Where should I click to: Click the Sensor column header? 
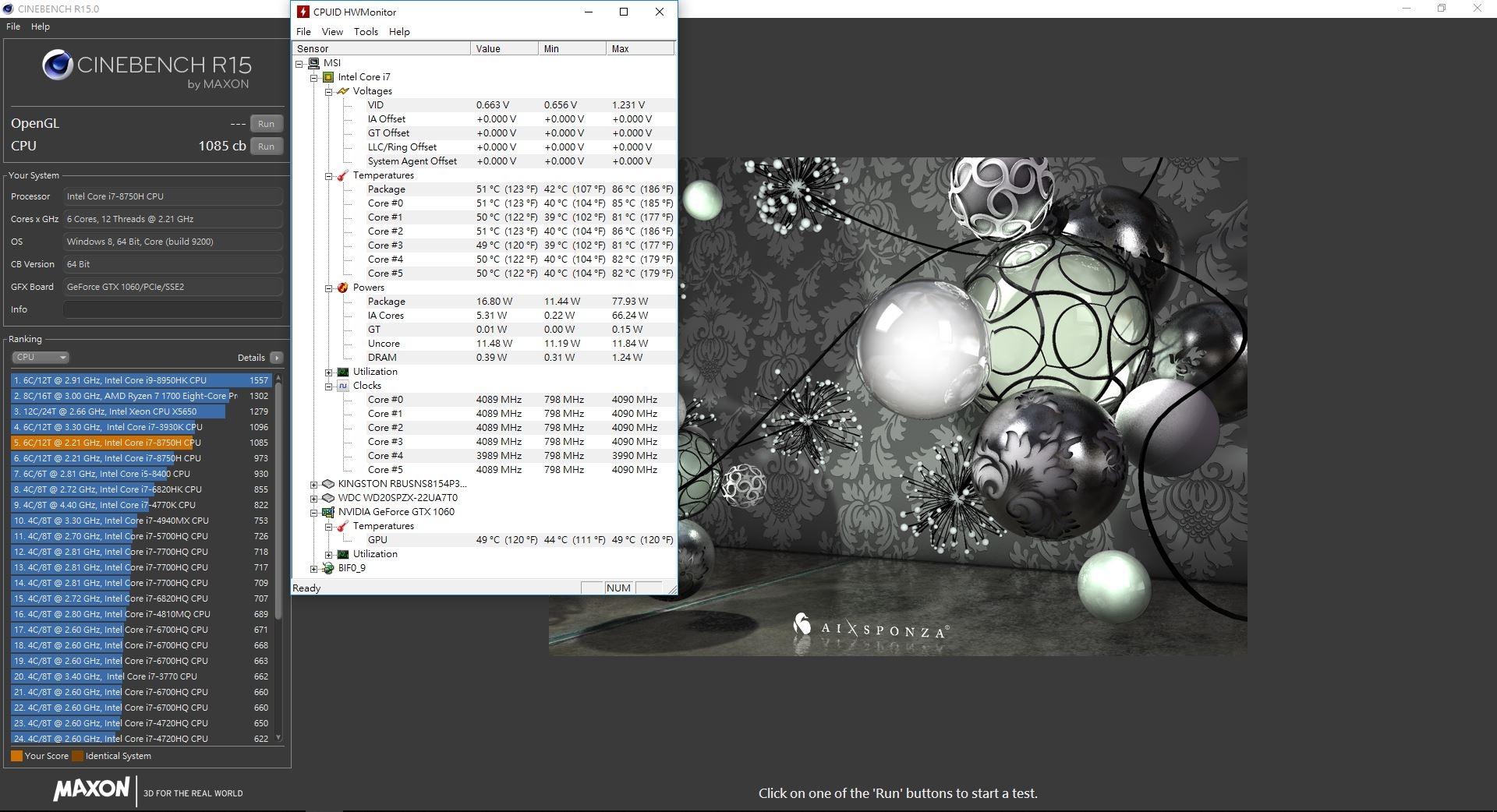[381, 48]
